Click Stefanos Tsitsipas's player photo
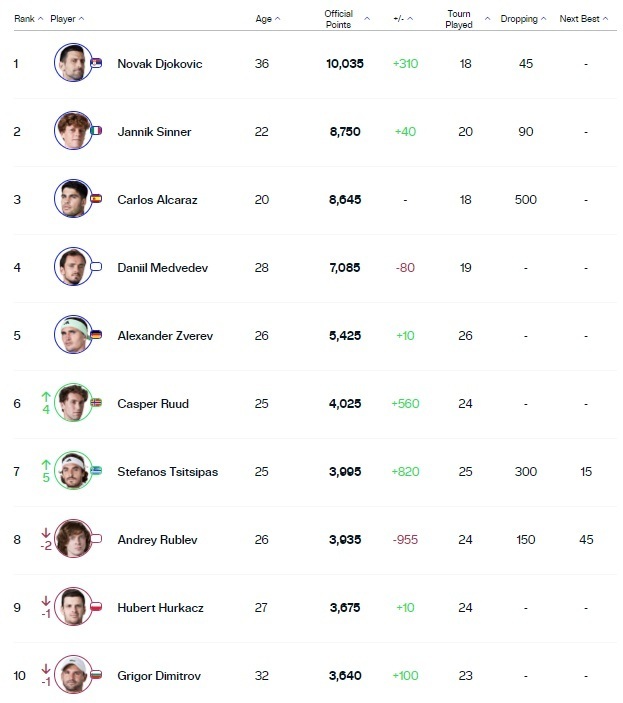 (x=72, y=471)
